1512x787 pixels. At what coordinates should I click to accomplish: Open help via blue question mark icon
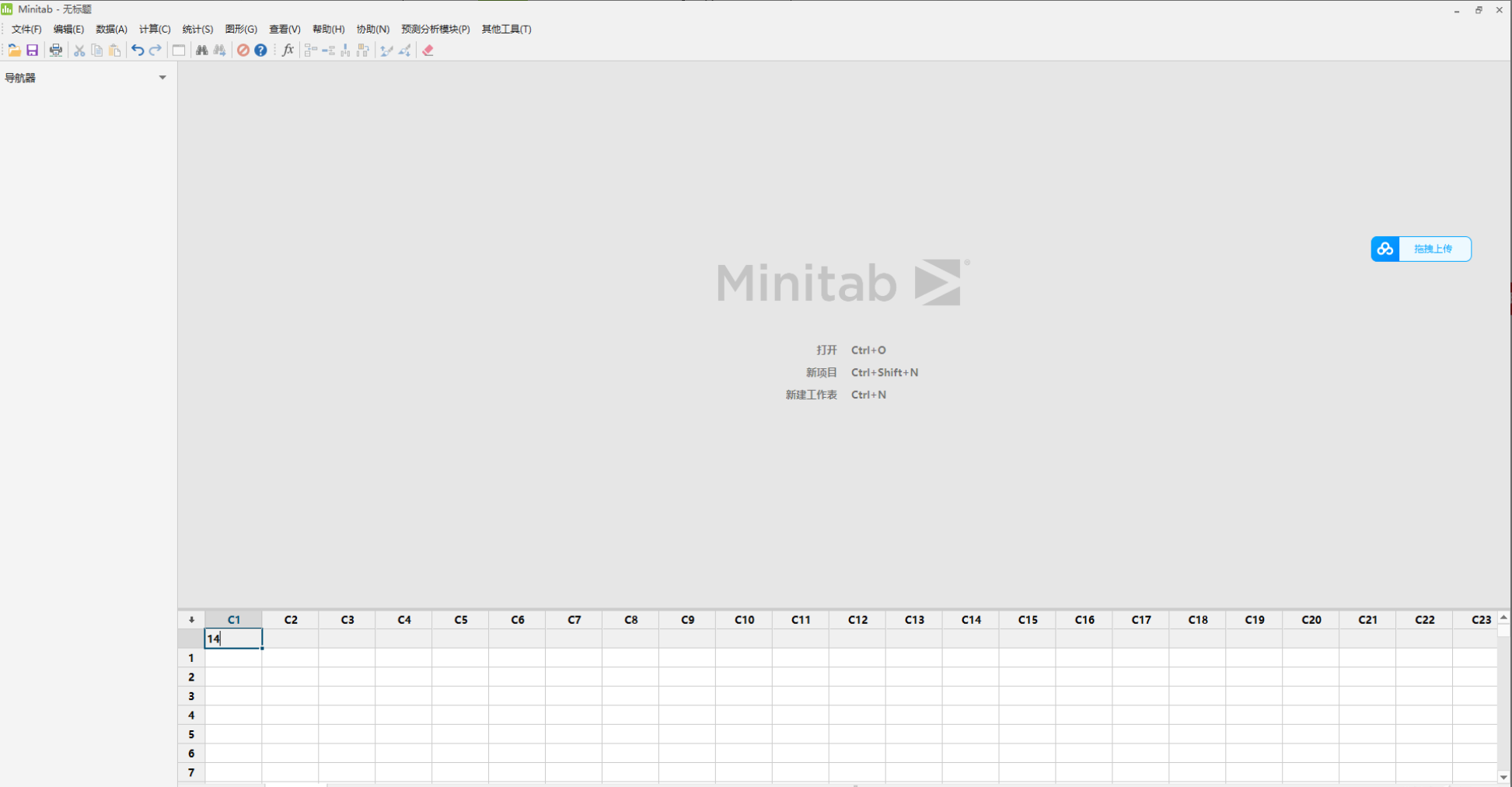(x=260, y=50)
